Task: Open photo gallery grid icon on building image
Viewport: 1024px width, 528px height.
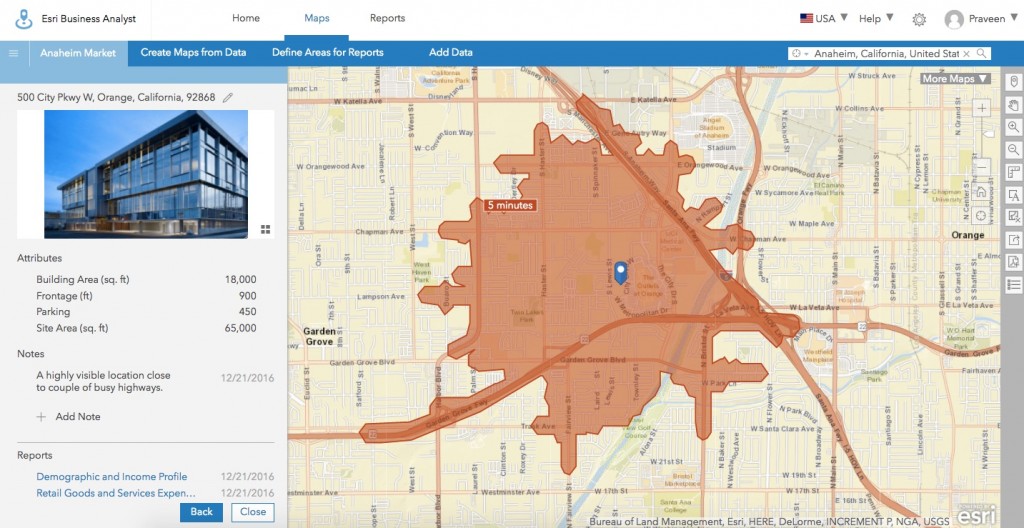Action: [265, 229]
